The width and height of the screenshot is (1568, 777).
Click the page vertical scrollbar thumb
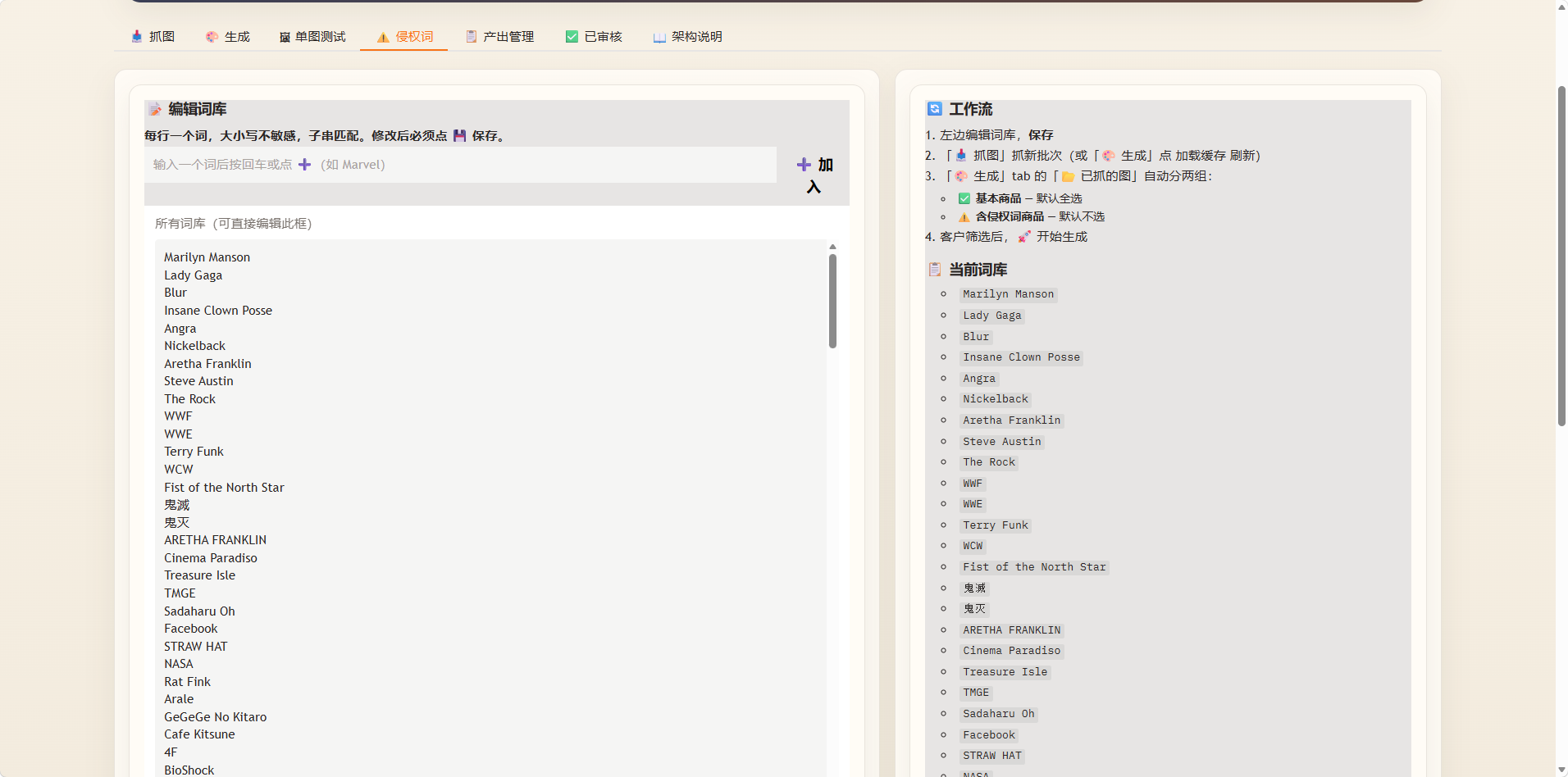pyautogui.click(x=1561, y=256)
